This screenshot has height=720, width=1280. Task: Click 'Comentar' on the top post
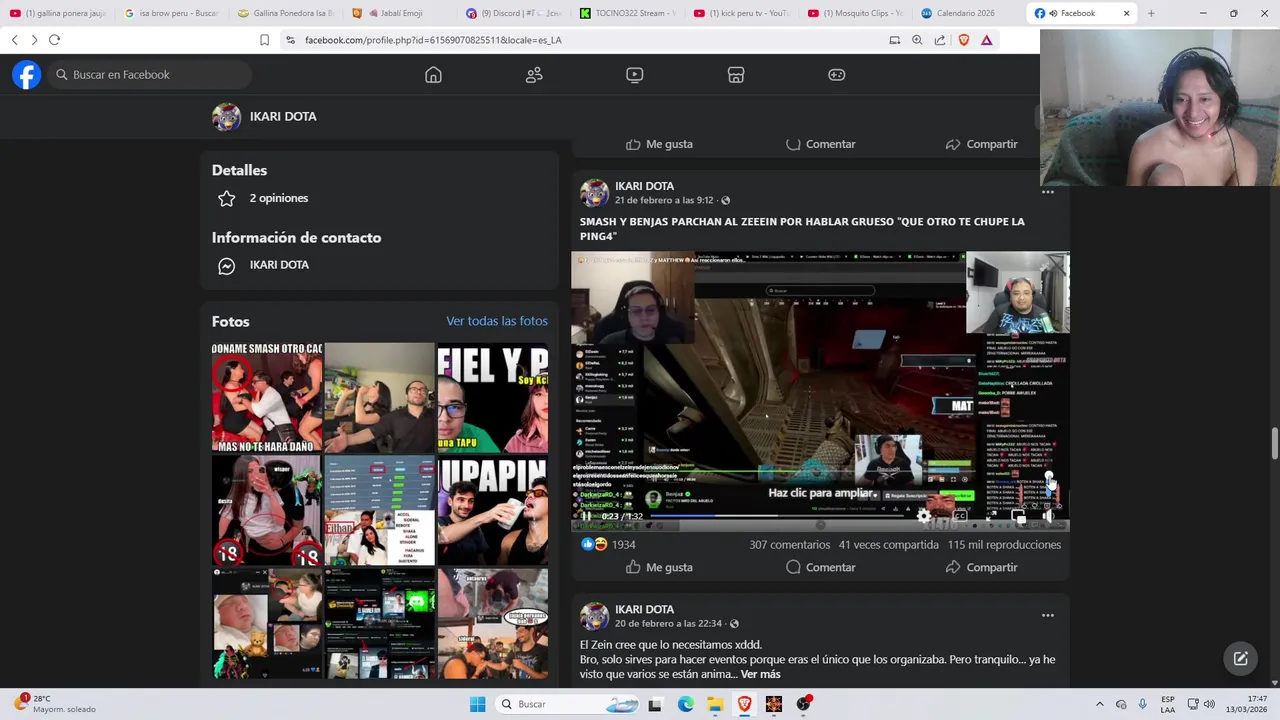tap(820, 144)
